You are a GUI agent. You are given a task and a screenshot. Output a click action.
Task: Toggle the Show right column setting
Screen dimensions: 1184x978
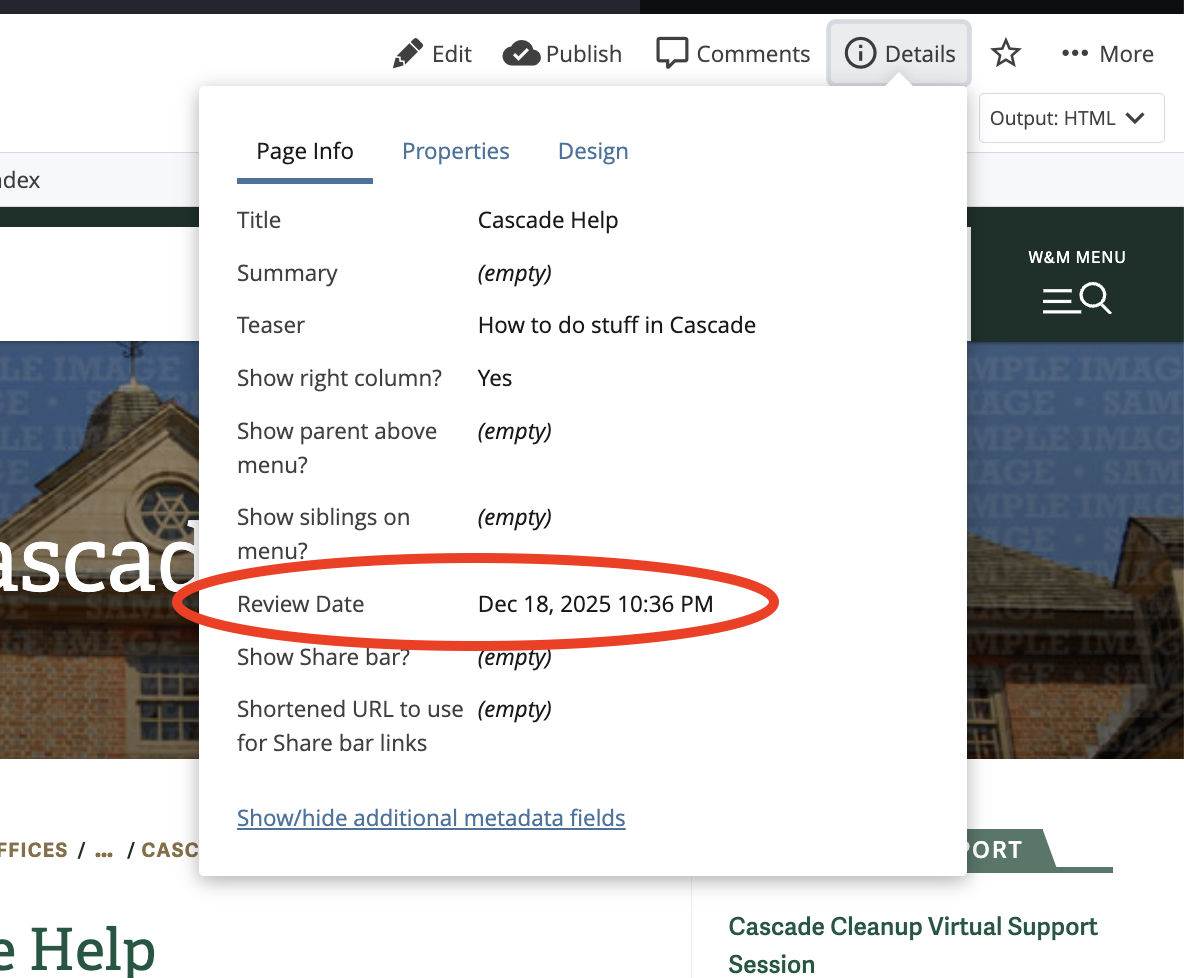point(495,378)
